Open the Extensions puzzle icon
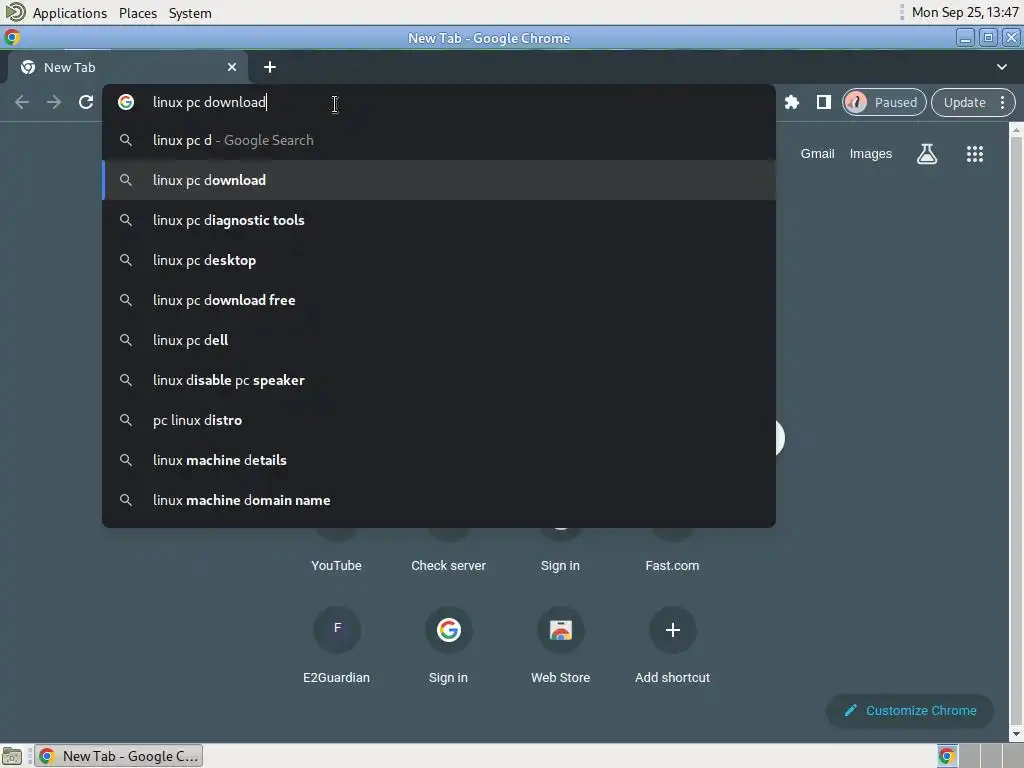The image size is (1024, 768). tap(792, 103)
